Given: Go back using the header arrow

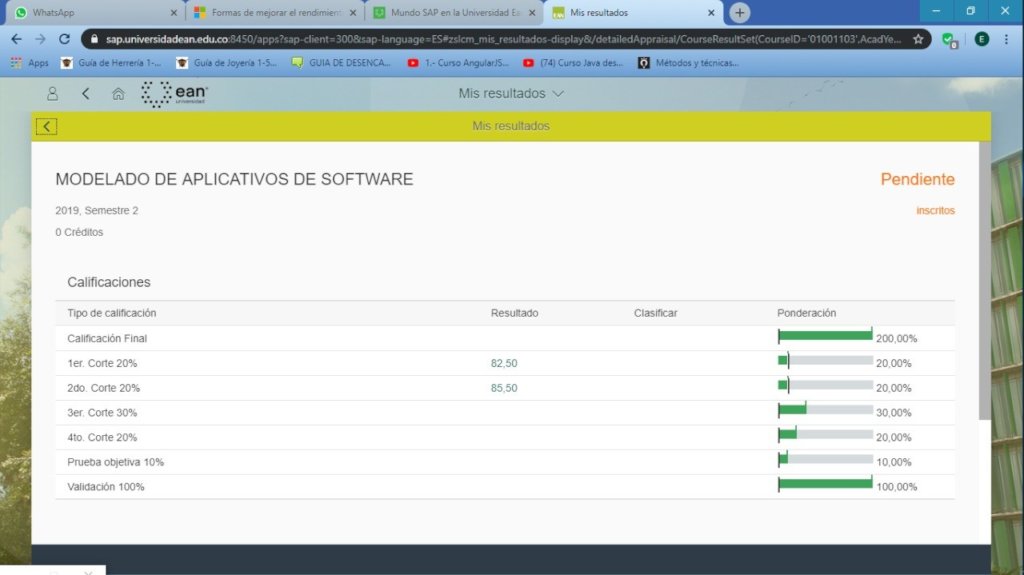Looking at the screenshot, I should point(86,93).
